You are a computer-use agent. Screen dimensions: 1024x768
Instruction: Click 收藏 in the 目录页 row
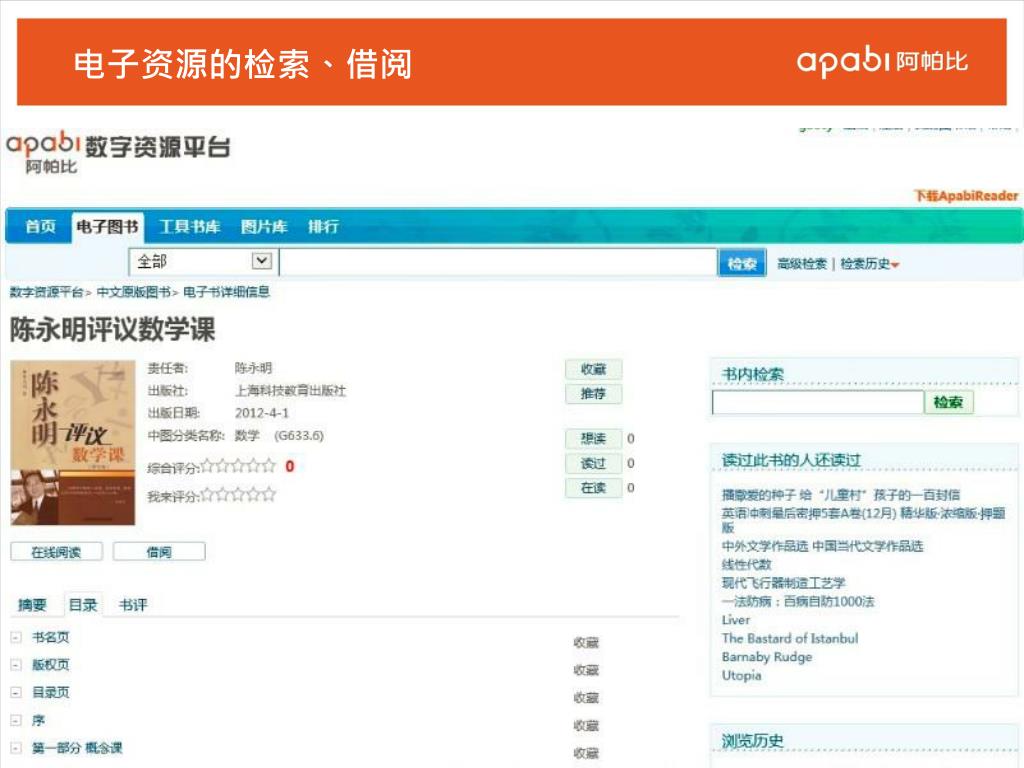[x=586, y=697]
